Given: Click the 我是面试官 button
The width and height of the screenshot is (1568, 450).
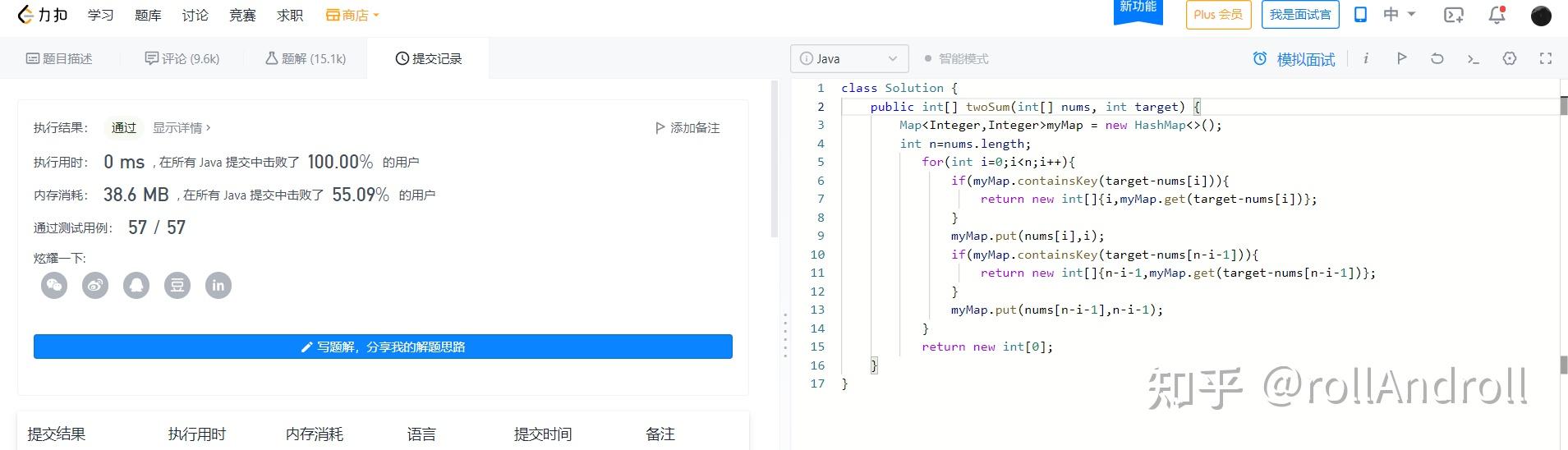Looking at the screenshot, I should (1300, 15).
